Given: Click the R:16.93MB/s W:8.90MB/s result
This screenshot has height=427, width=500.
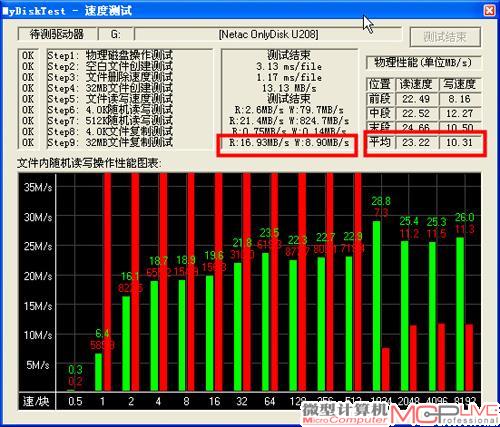Looking at the screenshot, I should [289, 143].
